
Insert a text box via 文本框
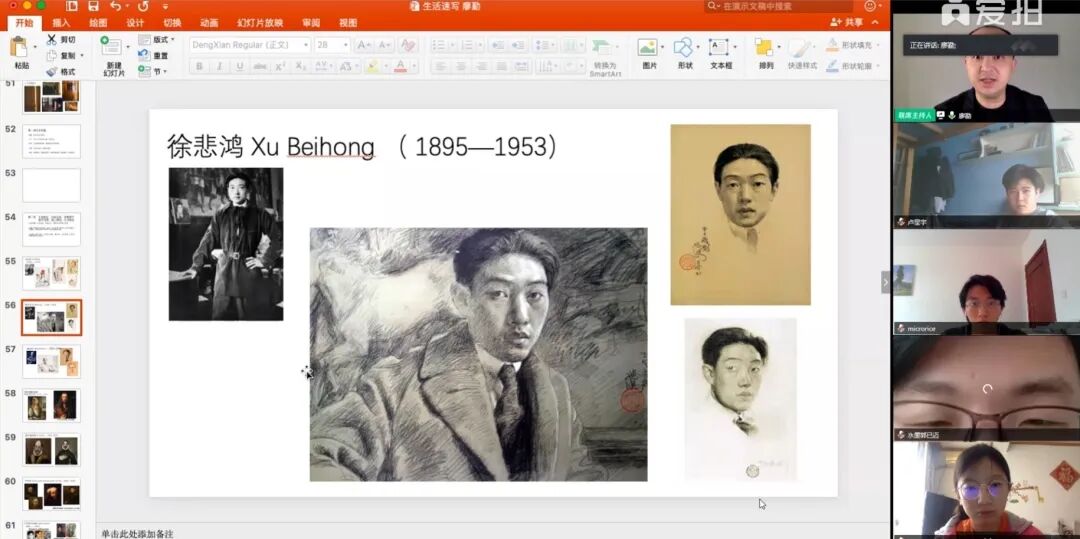point(720,54)
